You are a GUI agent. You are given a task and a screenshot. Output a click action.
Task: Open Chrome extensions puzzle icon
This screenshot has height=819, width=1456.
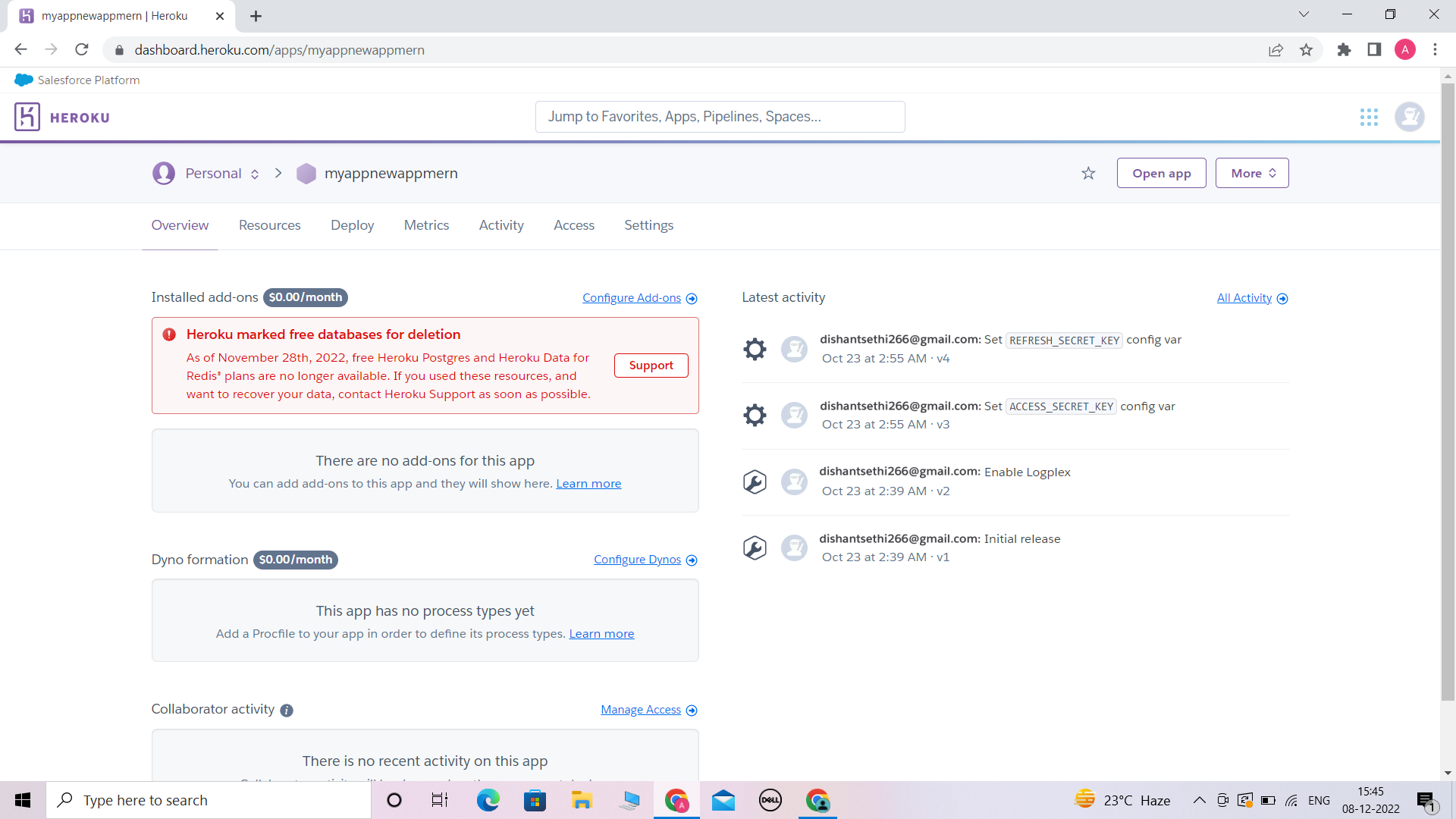pyautogui.click(x=1344, y=49)
